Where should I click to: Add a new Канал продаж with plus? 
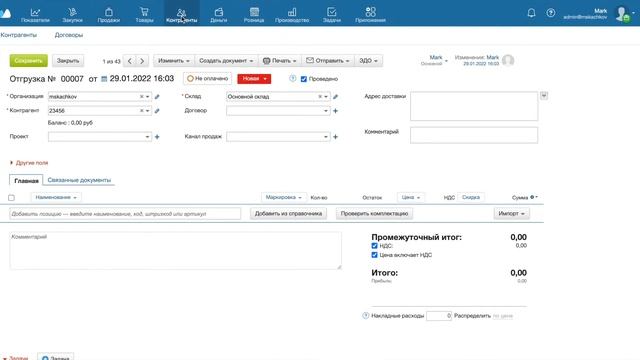pyautogui.click(x=336, y=137)
